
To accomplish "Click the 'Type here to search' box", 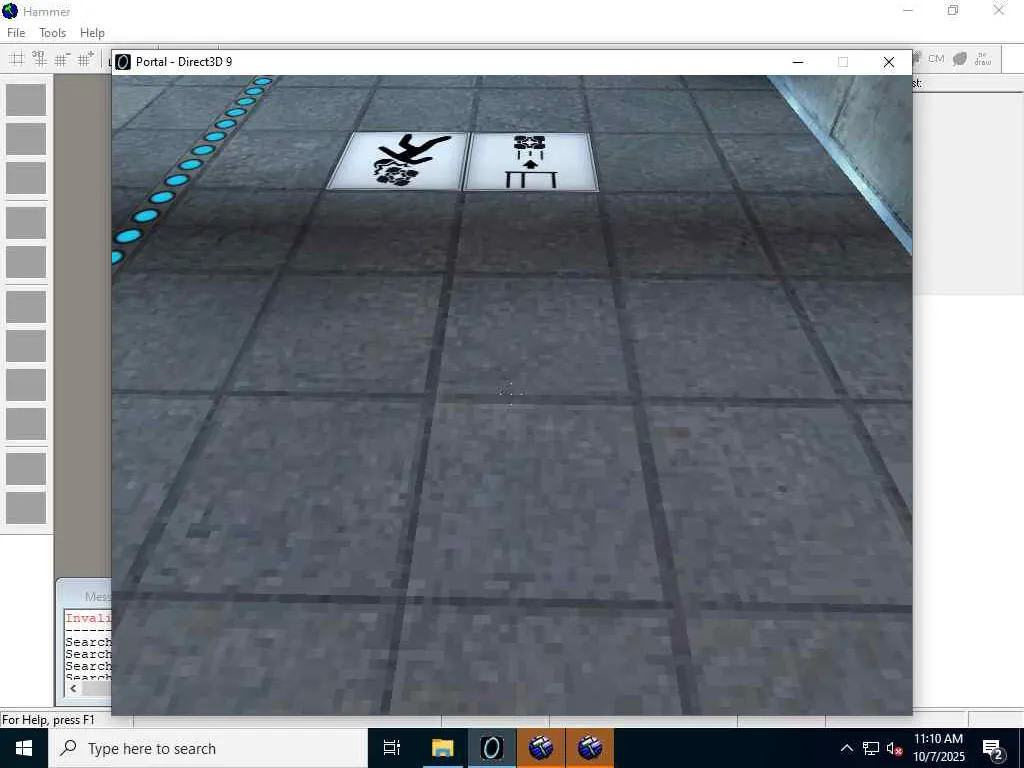I will 208,748.
